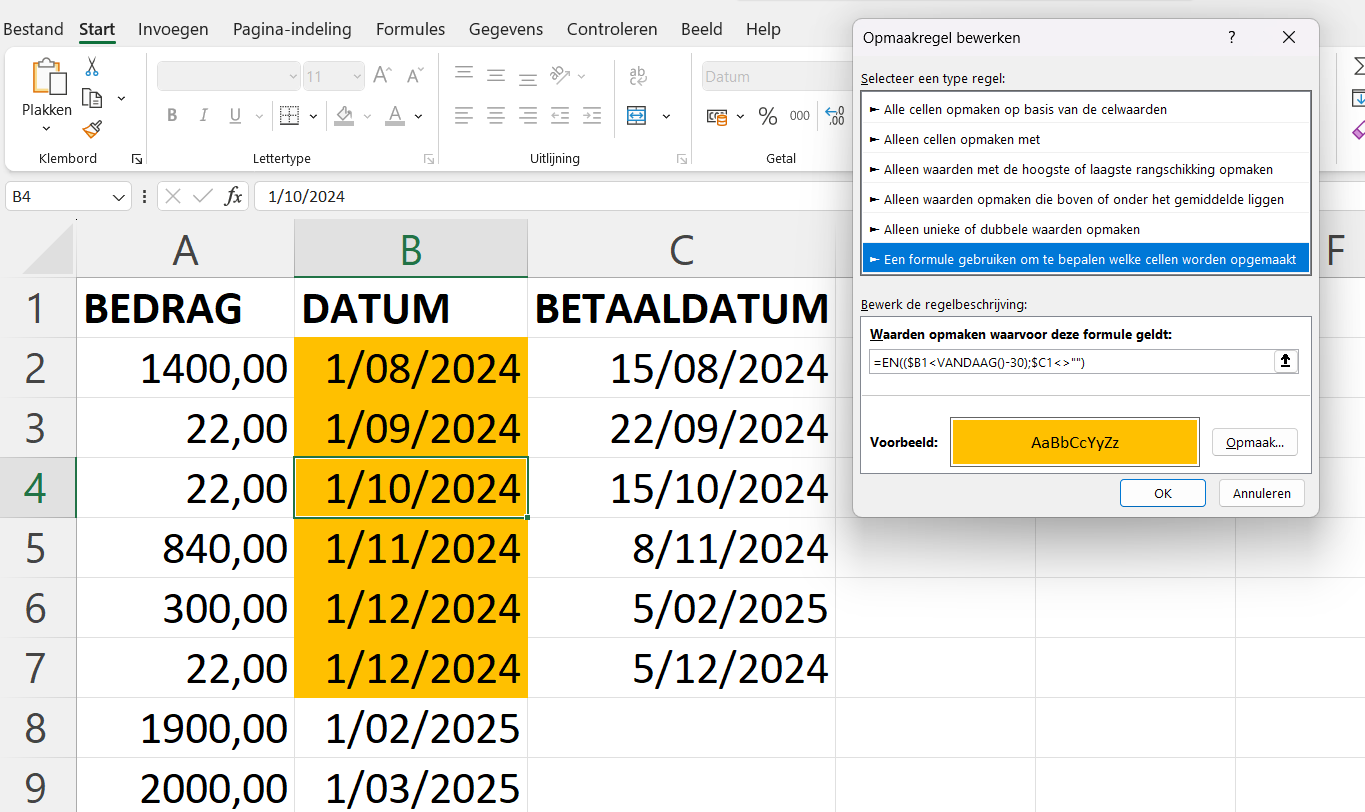Click the Wrap Text icon
The width and height of the screenshot is (1365, 812).
pos(637,76)
